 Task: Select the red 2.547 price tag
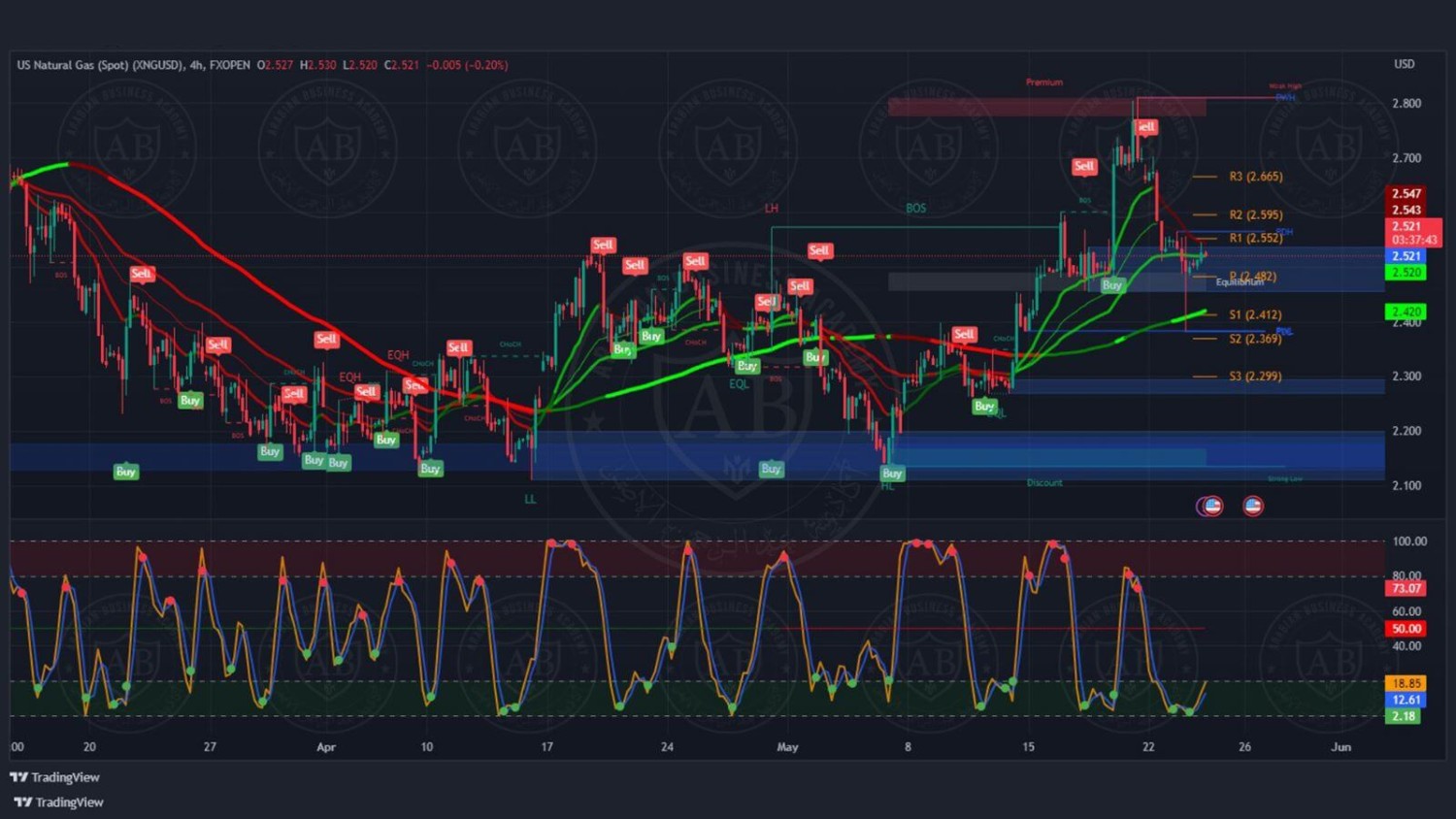(1406, 194)
